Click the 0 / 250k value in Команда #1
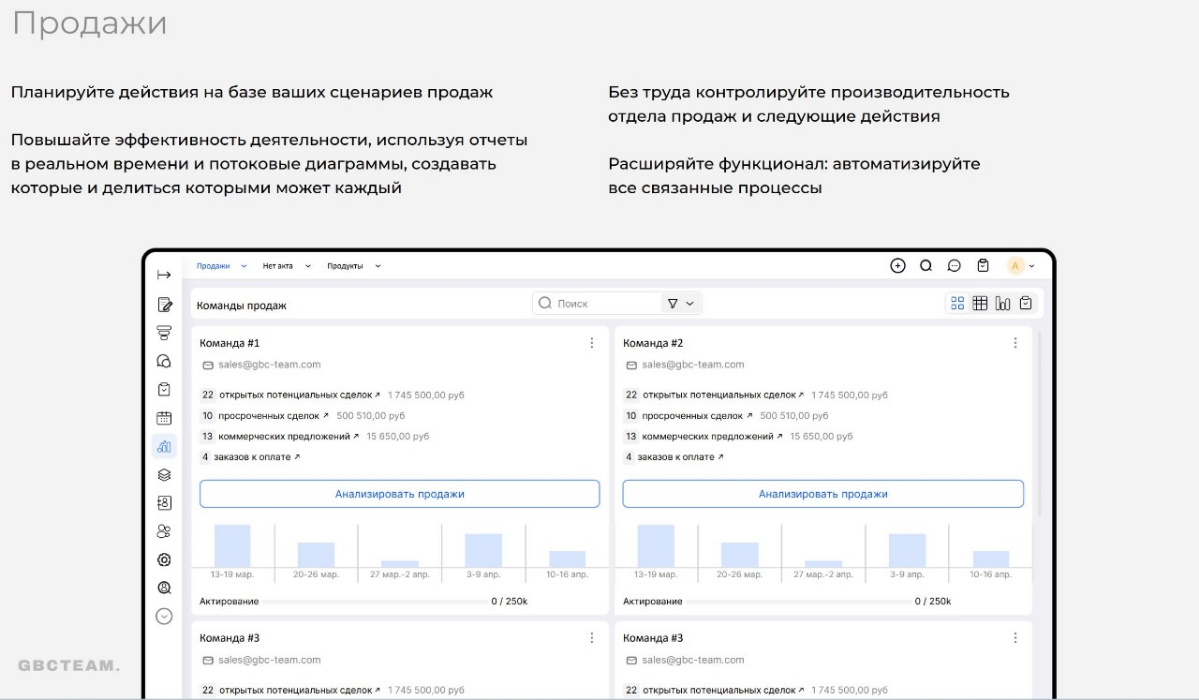1199x700 pixels. coord(509,601)
